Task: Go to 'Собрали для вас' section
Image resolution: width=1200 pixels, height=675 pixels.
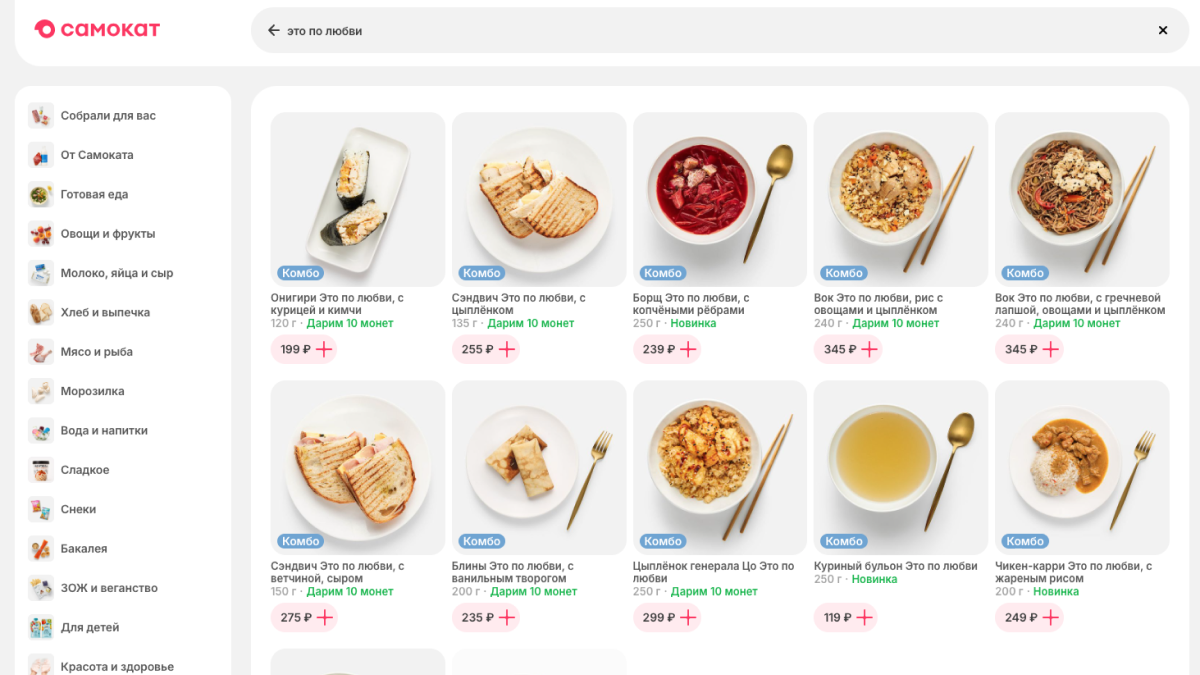Action: click(108, 116)
